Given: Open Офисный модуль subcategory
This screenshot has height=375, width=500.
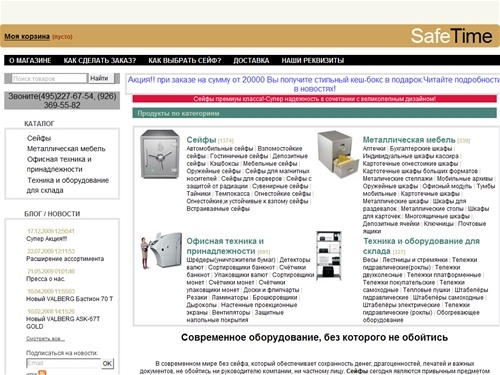Looking at the screenshot, I should pos(447,186).
